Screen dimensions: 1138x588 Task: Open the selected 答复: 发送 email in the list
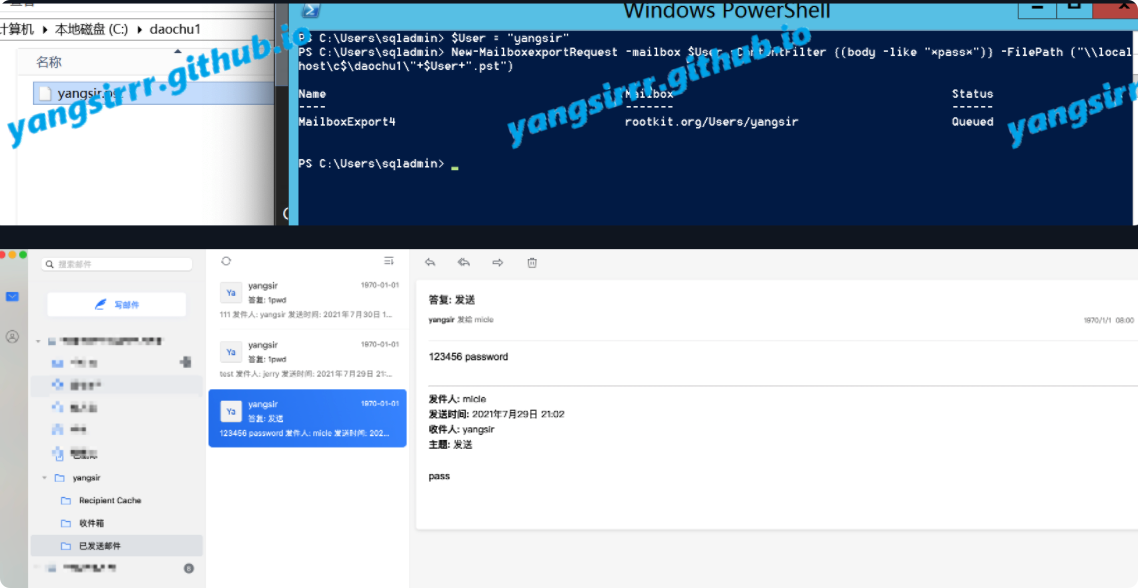[307, 418]
